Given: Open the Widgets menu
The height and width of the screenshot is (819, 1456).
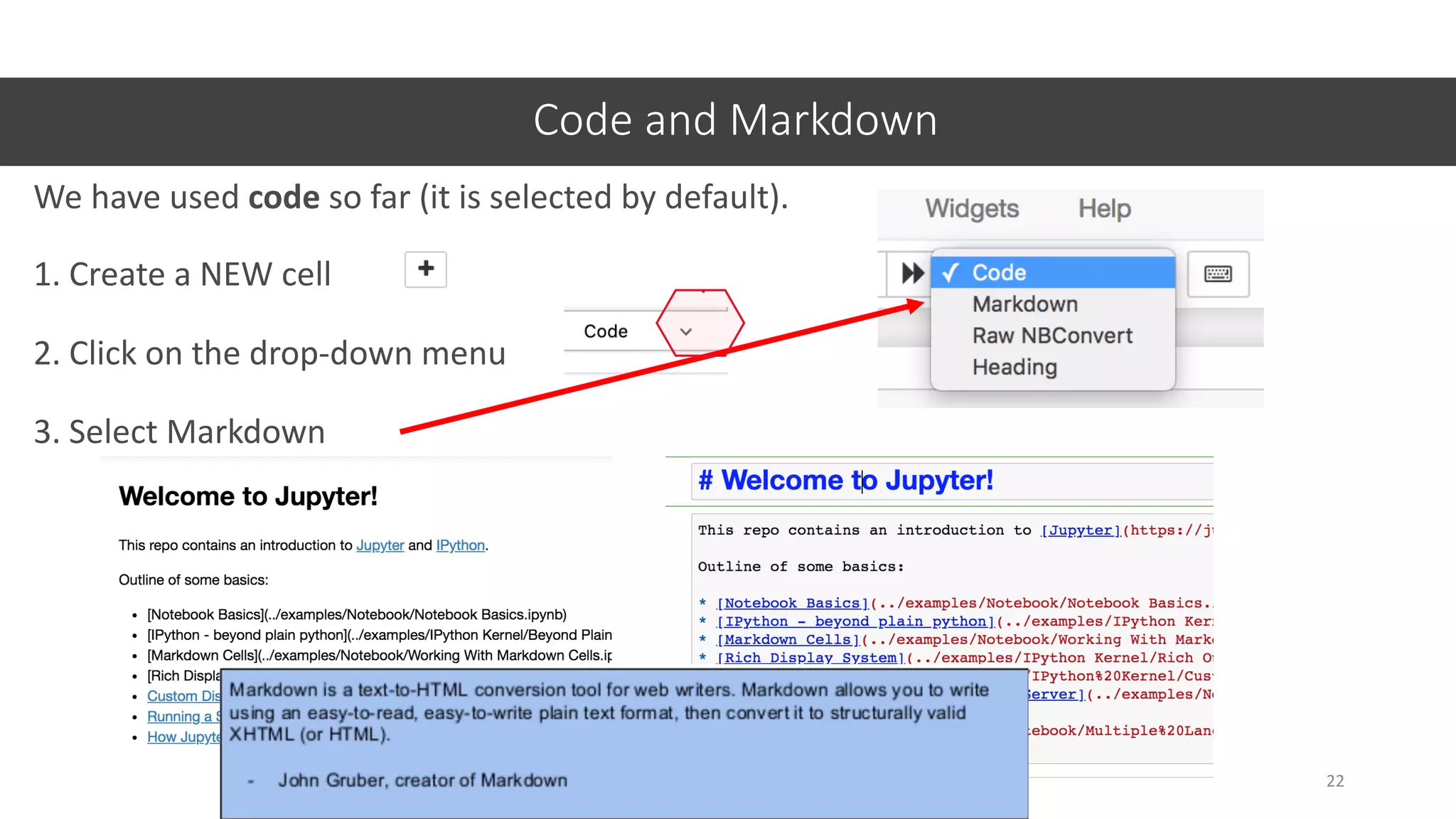Looking at the screenshot, I should pos(972,208).
